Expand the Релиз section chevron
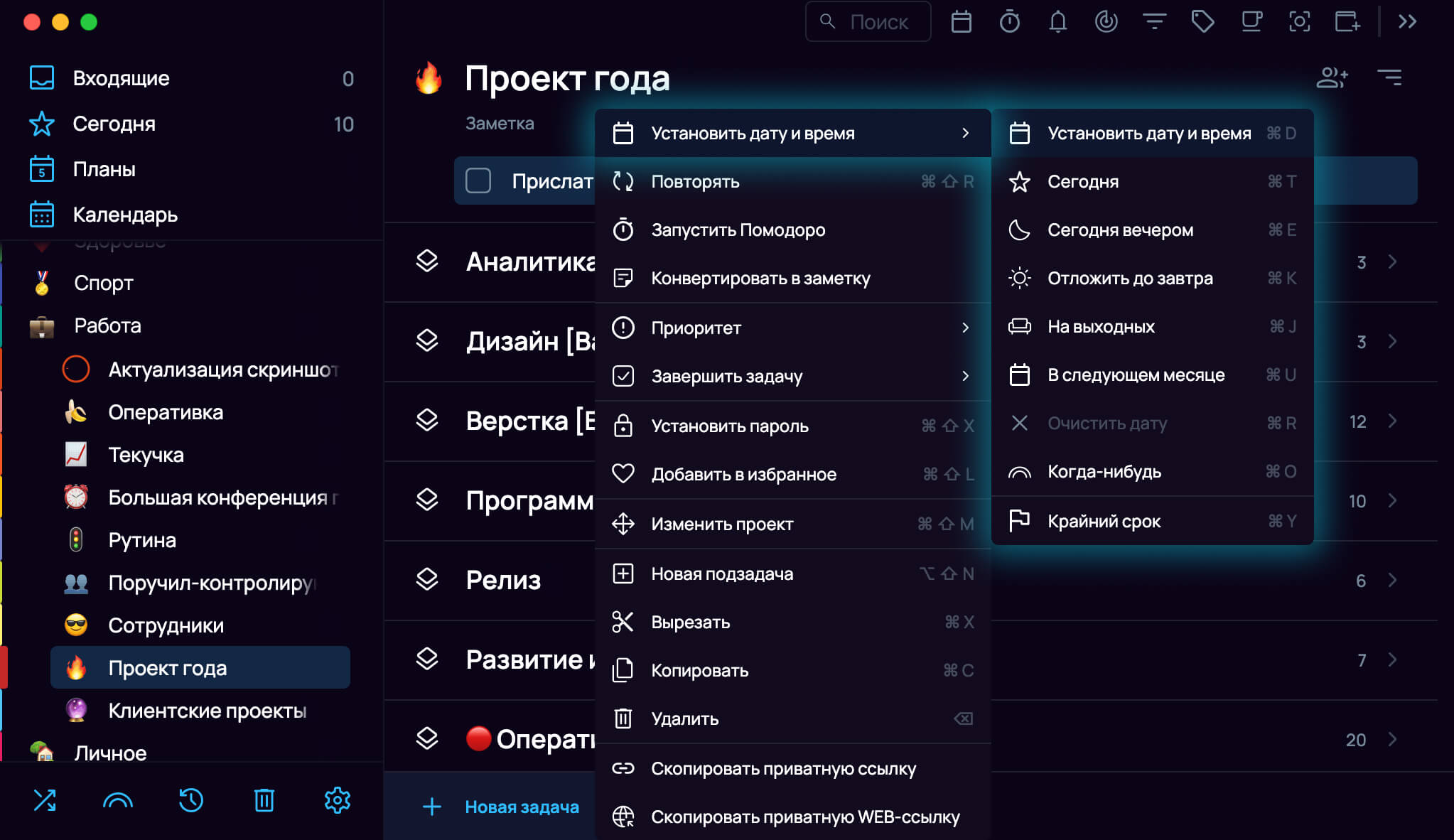 tap(1392, 580)
